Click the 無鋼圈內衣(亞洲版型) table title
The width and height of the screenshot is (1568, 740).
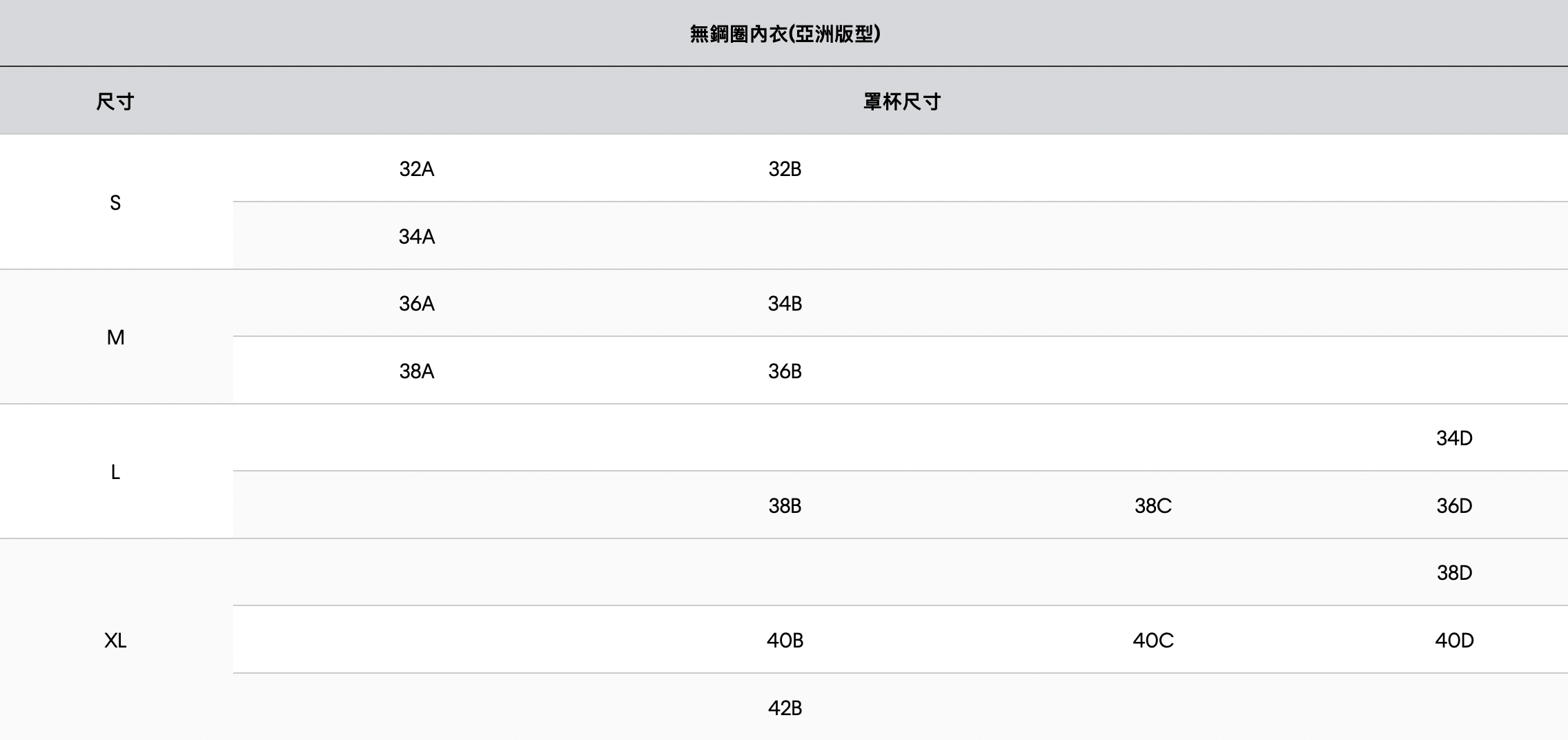785,34
